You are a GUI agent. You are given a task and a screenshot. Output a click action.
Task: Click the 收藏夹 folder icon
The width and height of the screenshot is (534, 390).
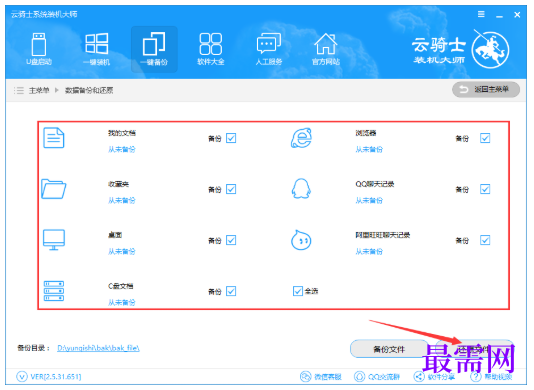[x=54, y=189]
